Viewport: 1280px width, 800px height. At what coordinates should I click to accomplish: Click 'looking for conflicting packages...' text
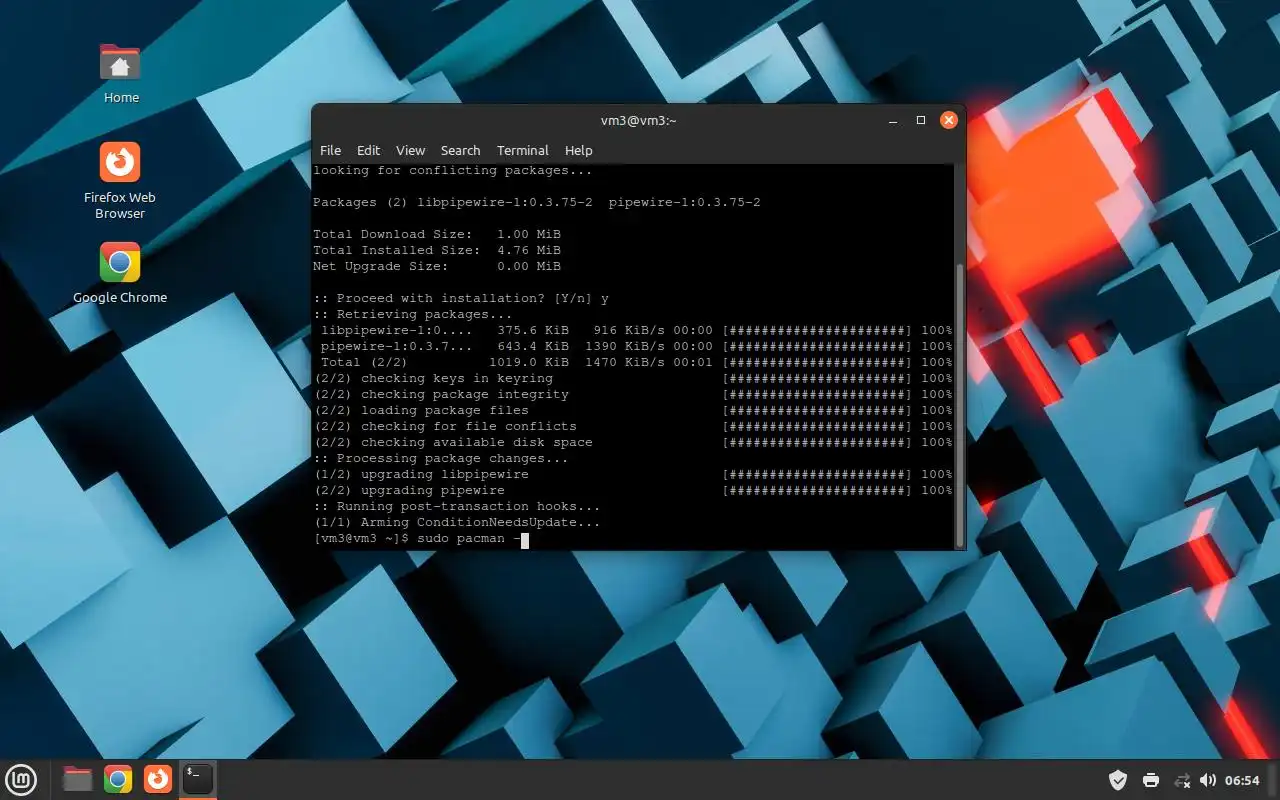(453, 171)
